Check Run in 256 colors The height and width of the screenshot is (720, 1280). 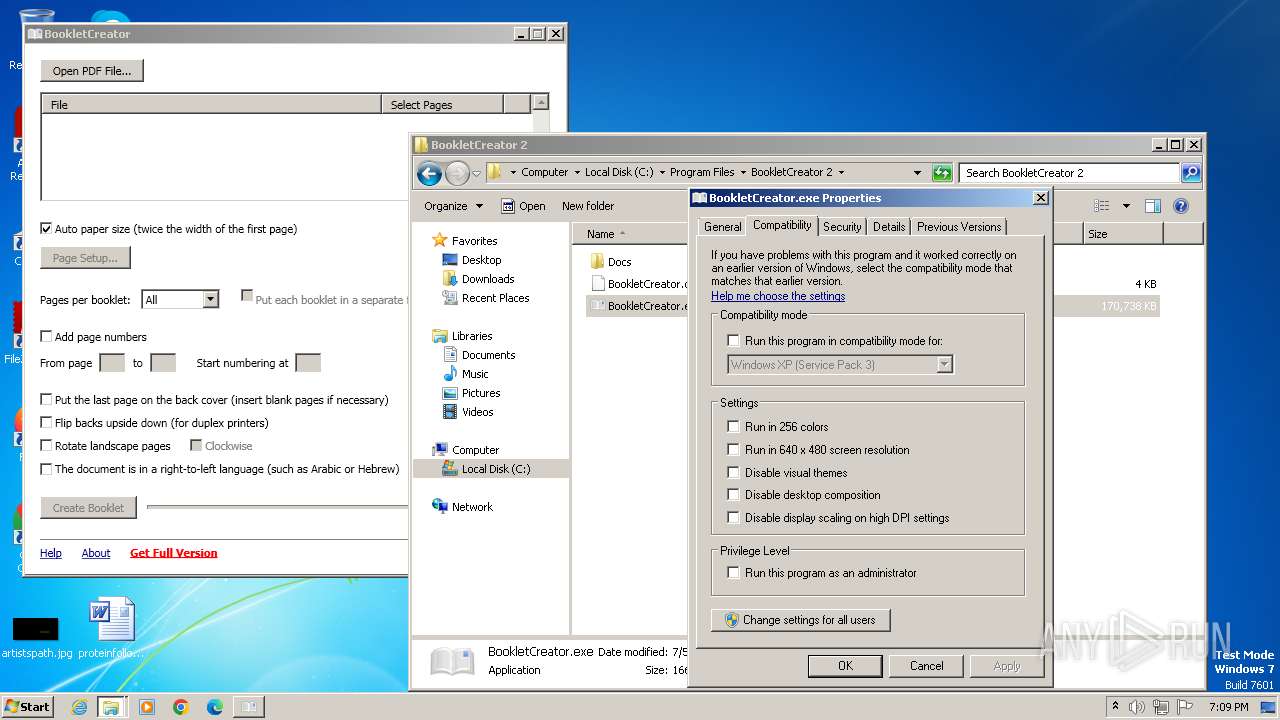coord(734,427)
